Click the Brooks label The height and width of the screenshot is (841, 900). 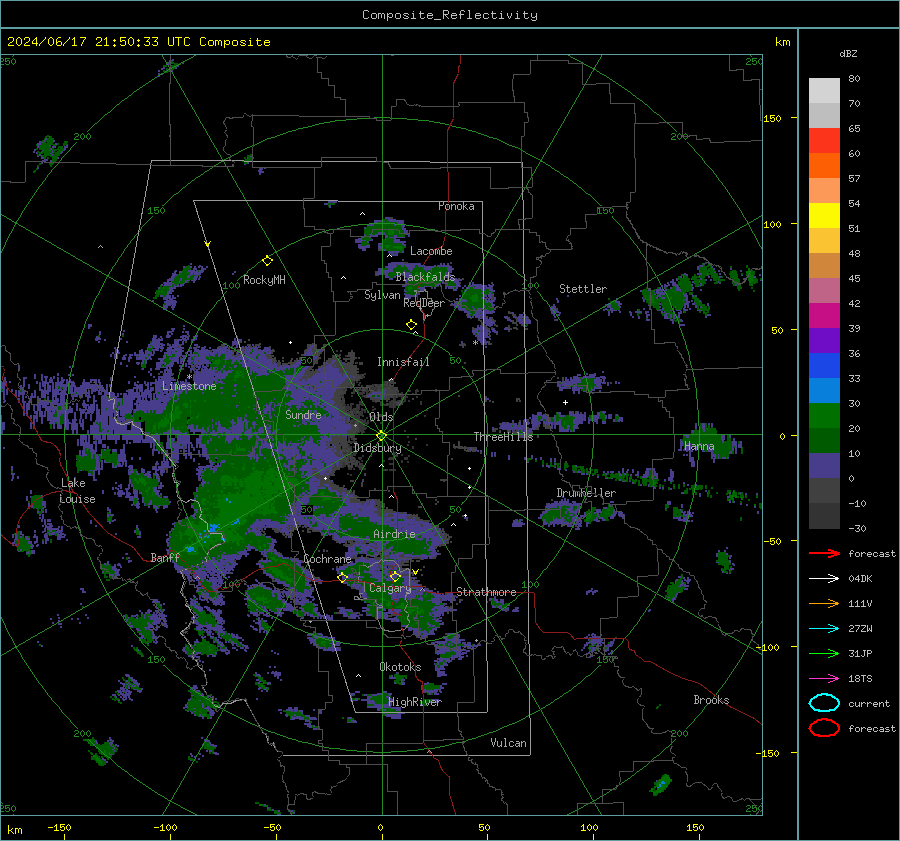(x=711, y=700)
